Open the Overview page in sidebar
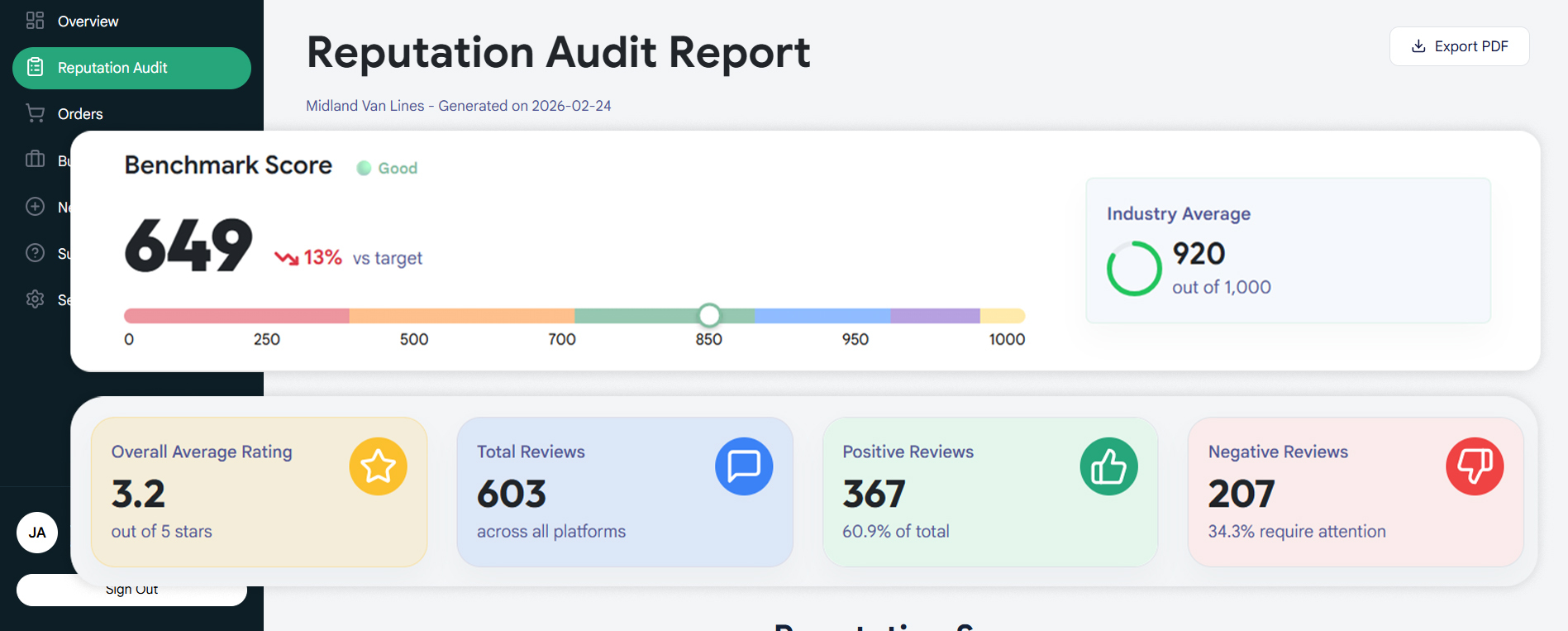This screenshot has height=631, width=1568. pyautogui.click(x=88, y=22)
